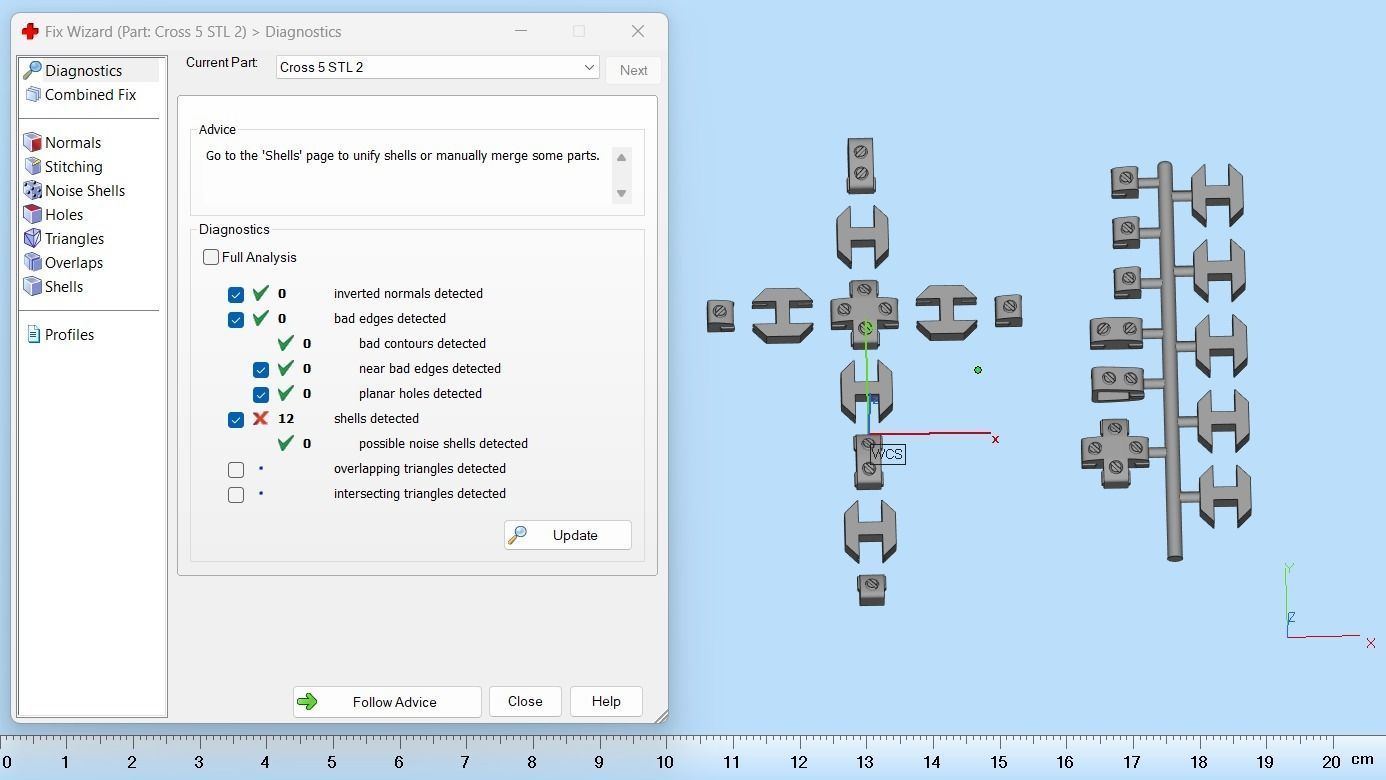Click green checkmark for near bad edges
Image resolution: width=1386 pixels, height=780 pixels.
pos(286,368)
